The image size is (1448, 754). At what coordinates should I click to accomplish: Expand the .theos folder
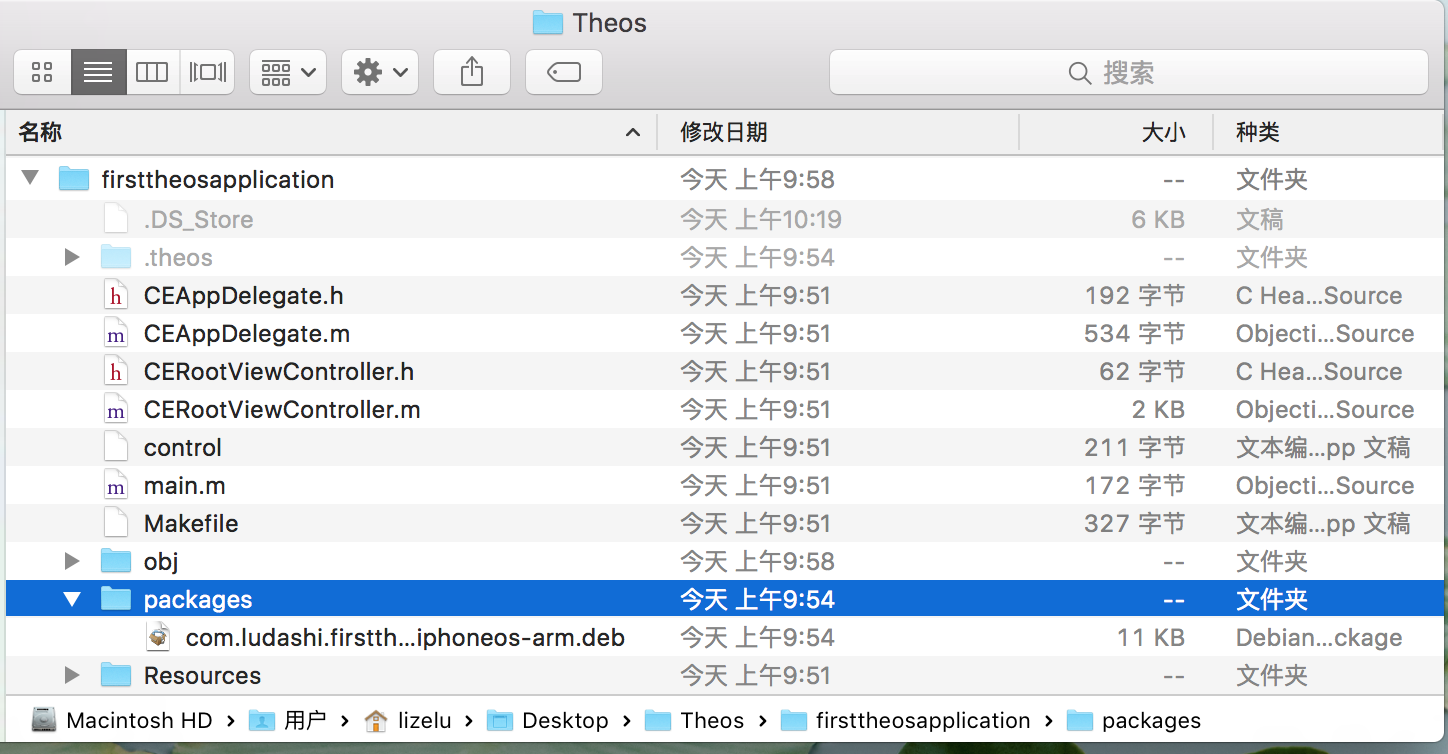click(x=72, y=257)
